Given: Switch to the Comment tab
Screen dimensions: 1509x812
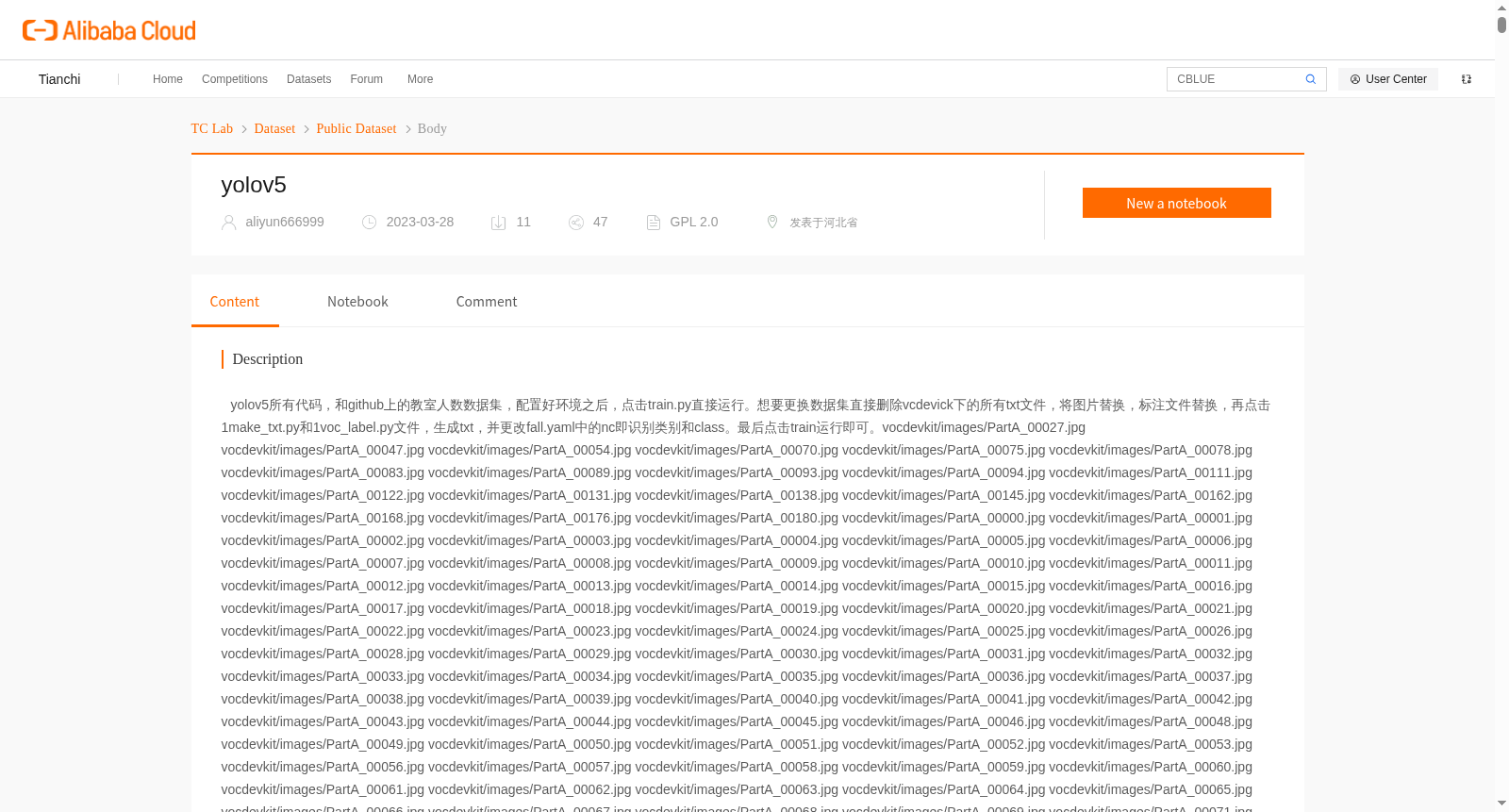Looking at the screenshot, I should click(487, 302).
